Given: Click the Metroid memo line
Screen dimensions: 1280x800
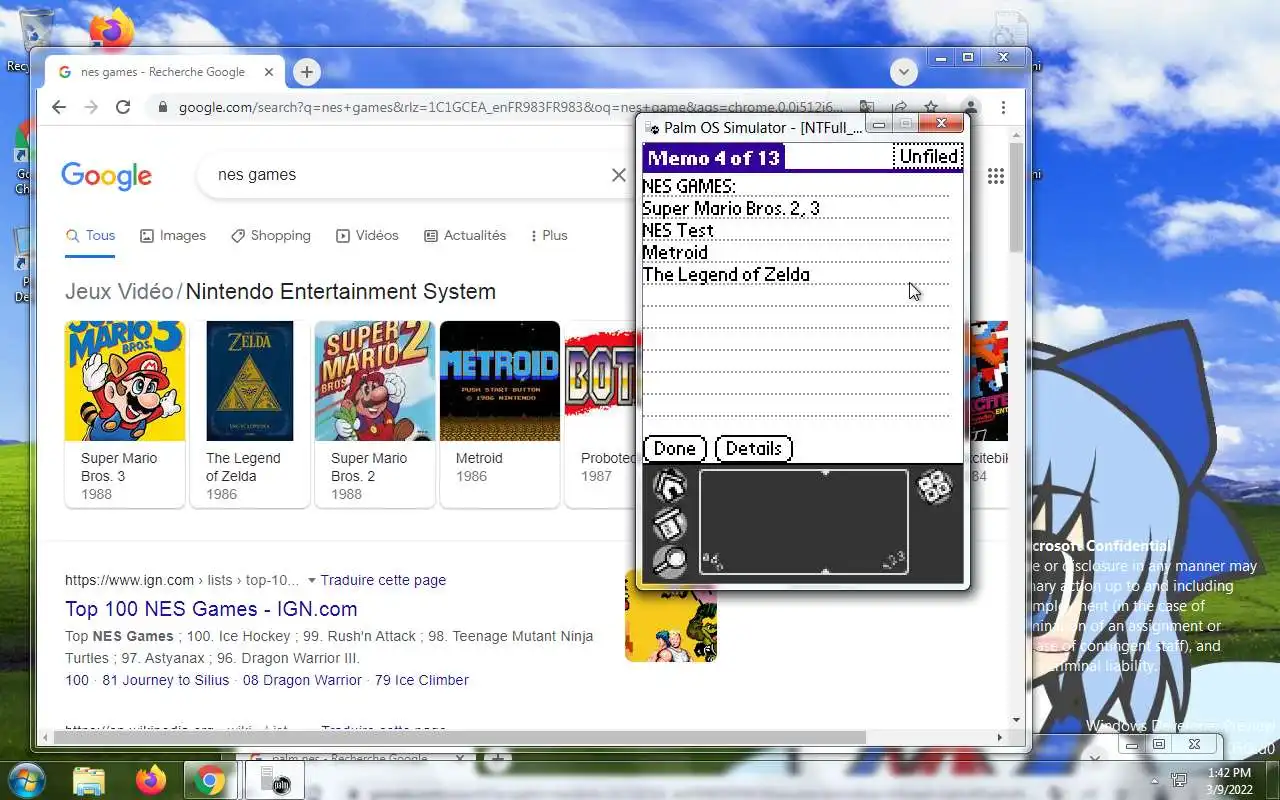Looking at the screenshot, I should tap(675, 253).
